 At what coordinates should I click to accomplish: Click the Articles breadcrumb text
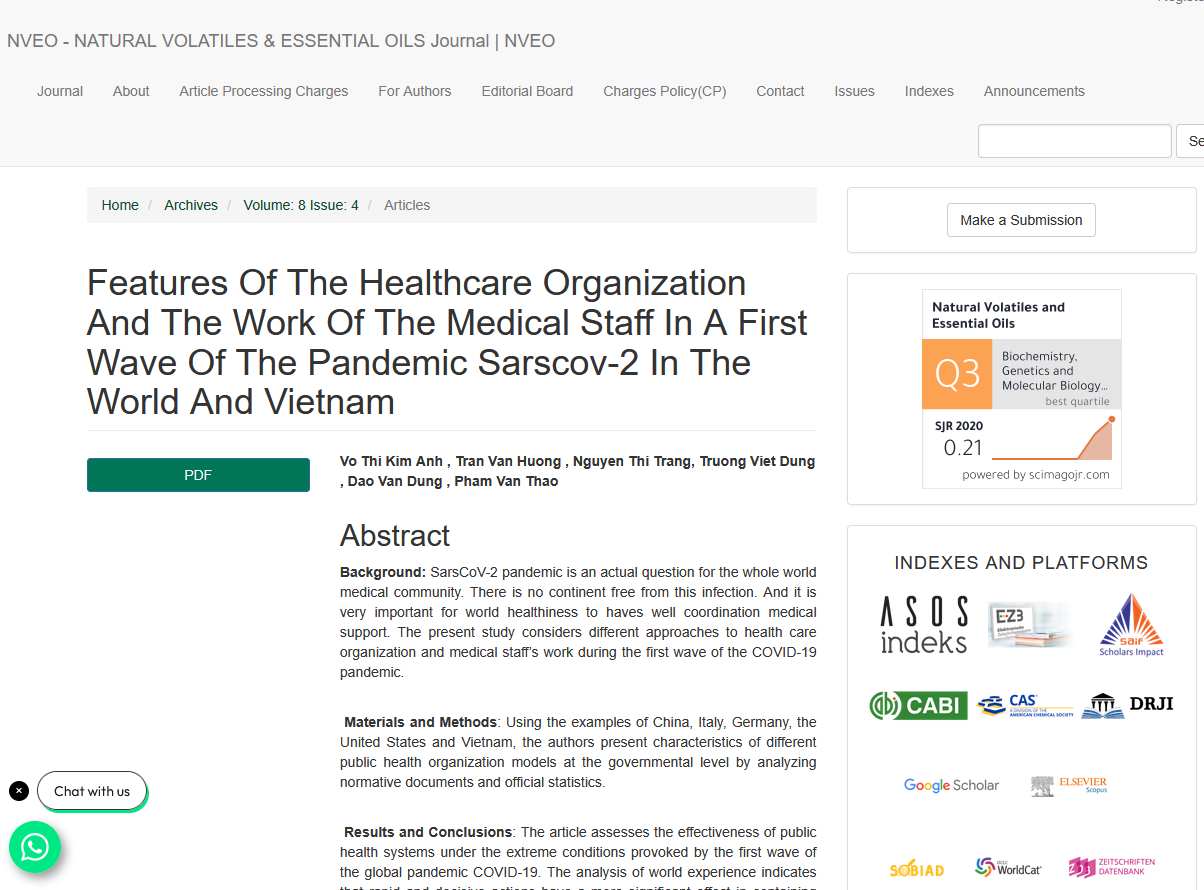pyautogui.click(x=407, y=205)
